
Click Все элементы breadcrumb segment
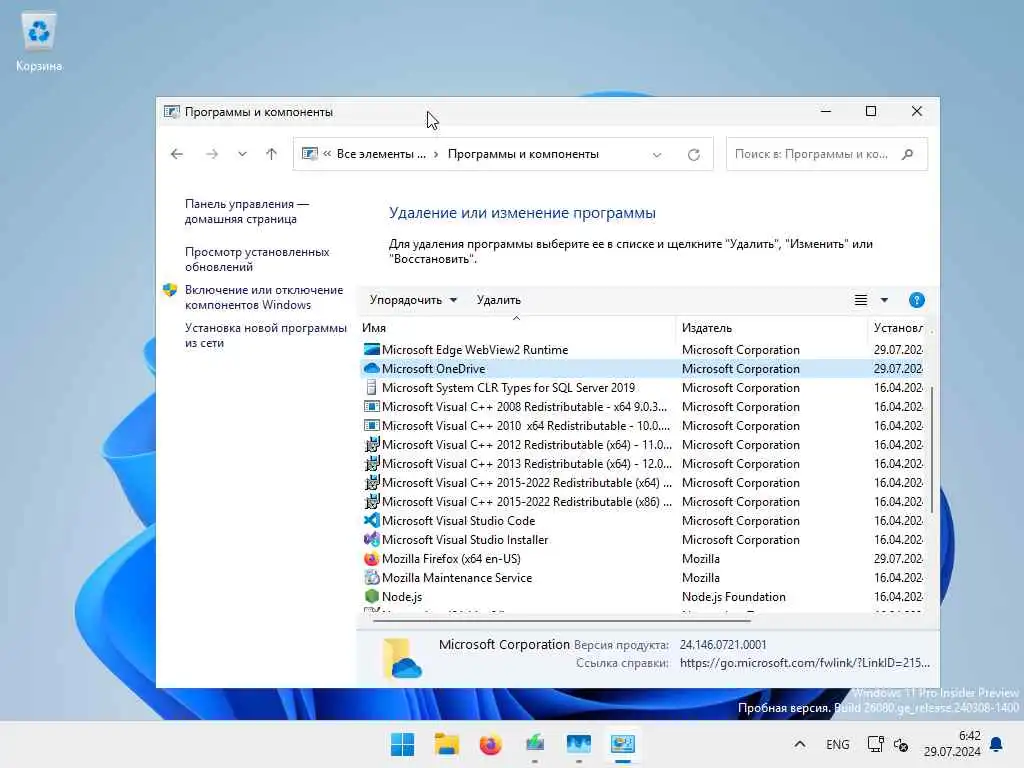(381, 154)
